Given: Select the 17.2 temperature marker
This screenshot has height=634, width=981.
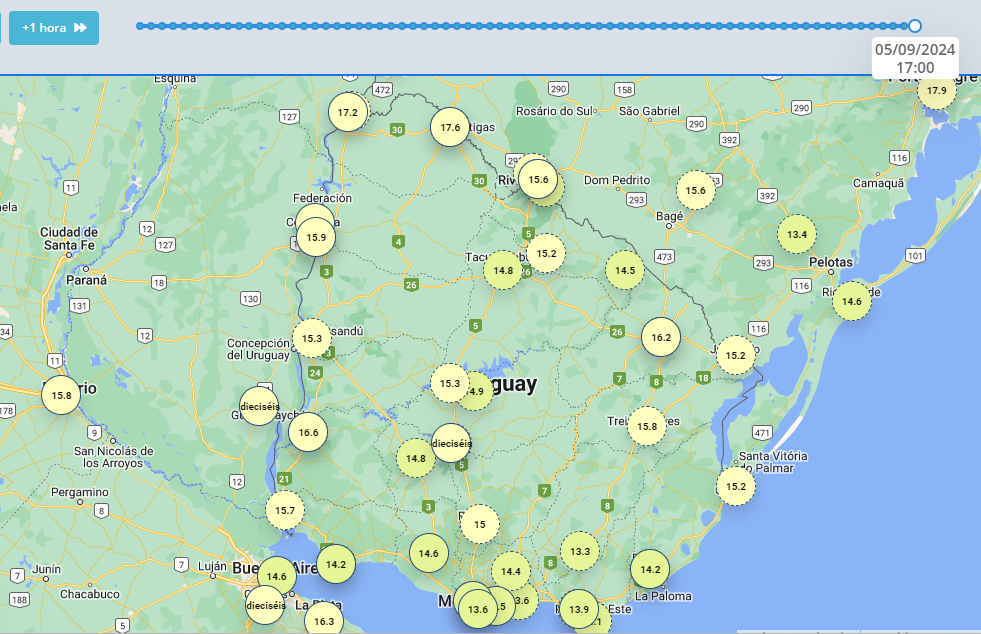Looking at the screenshot, I should coord(348,112).
